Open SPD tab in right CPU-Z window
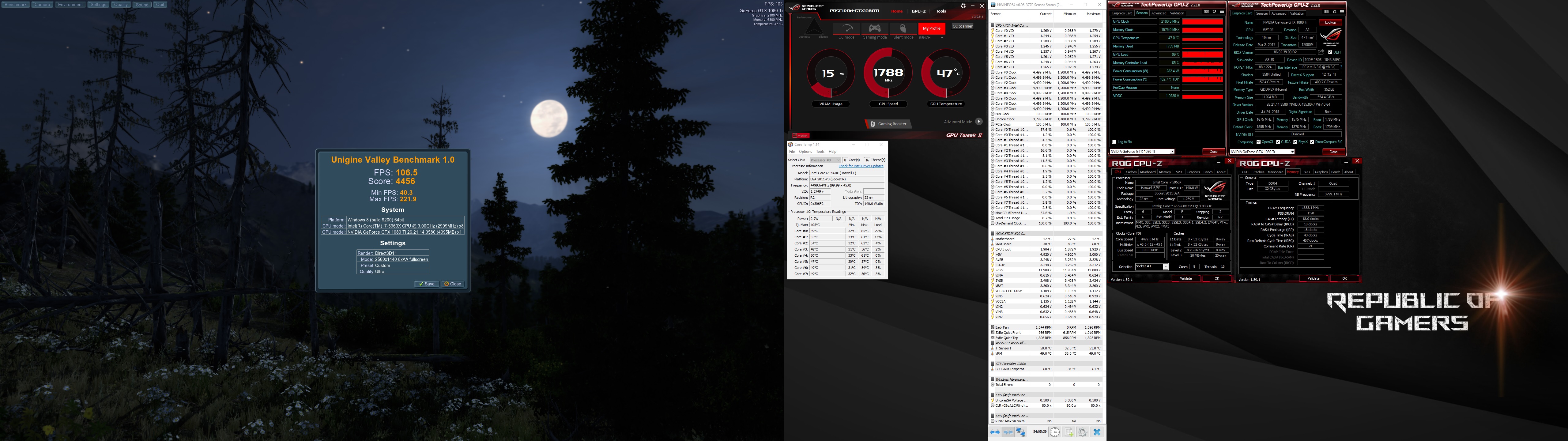Screen dimensions: 1568x441 pyautogui.click(x=1307, y=172)
